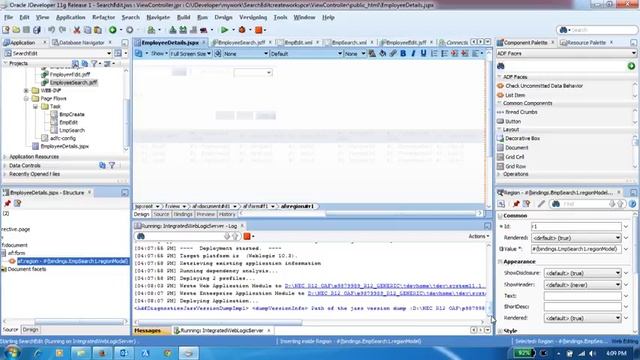
Task: Click the numbered list icon in editor toolbar
Action: click(434, 53)
